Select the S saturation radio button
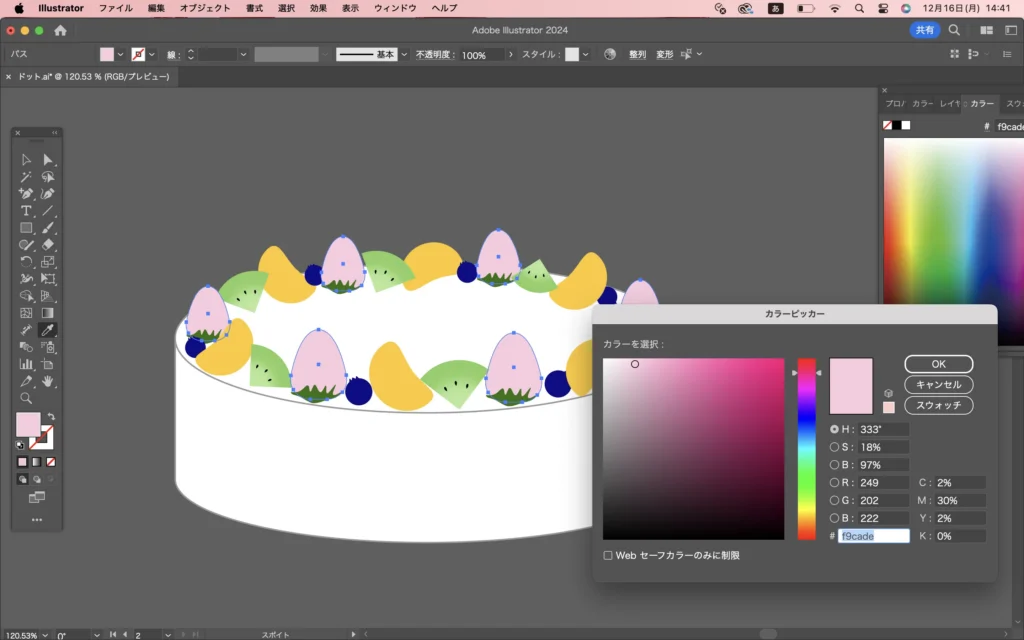The height and width of the screenshot is (640, 1024). click(x=835, y=447)
